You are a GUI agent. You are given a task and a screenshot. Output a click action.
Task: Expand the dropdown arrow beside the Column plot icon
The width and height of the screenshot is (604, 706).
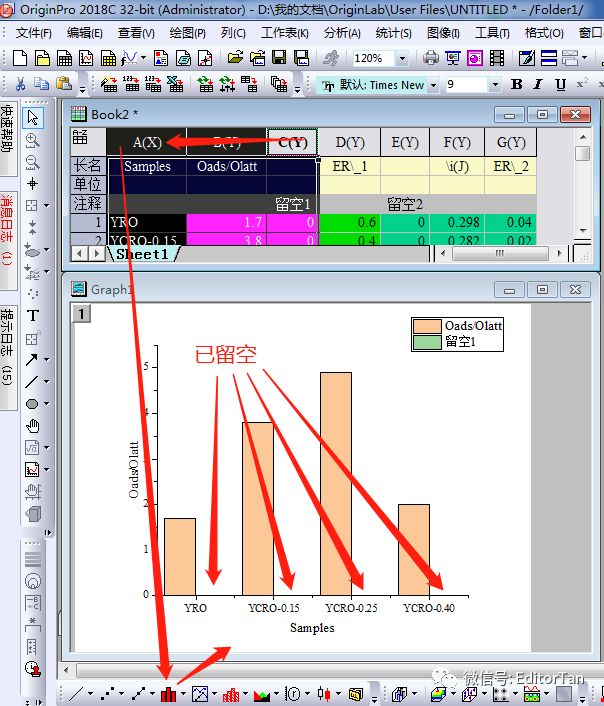(183, 694)
